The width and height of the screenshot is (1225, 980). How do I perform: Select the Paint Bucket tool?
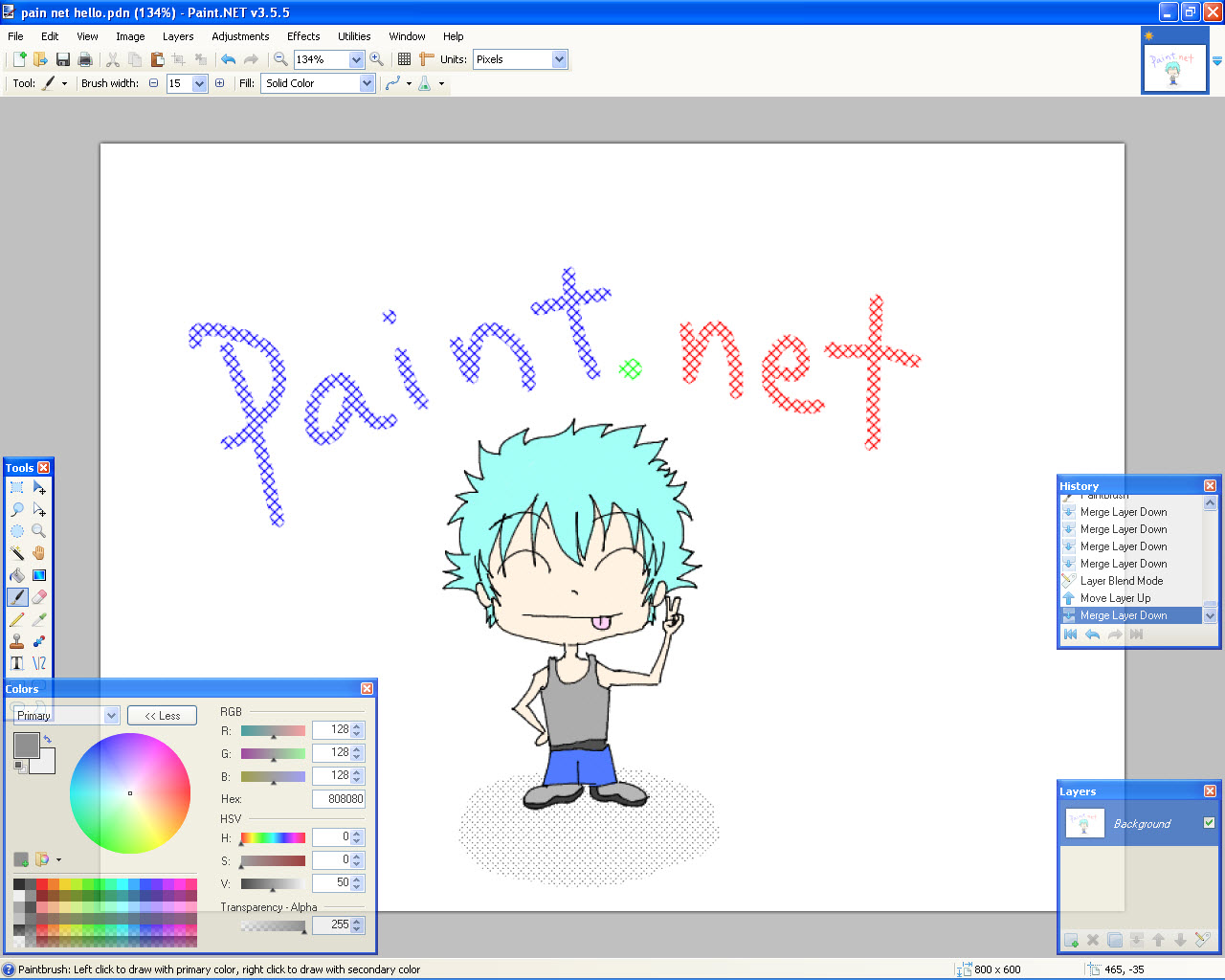[16, 574]
